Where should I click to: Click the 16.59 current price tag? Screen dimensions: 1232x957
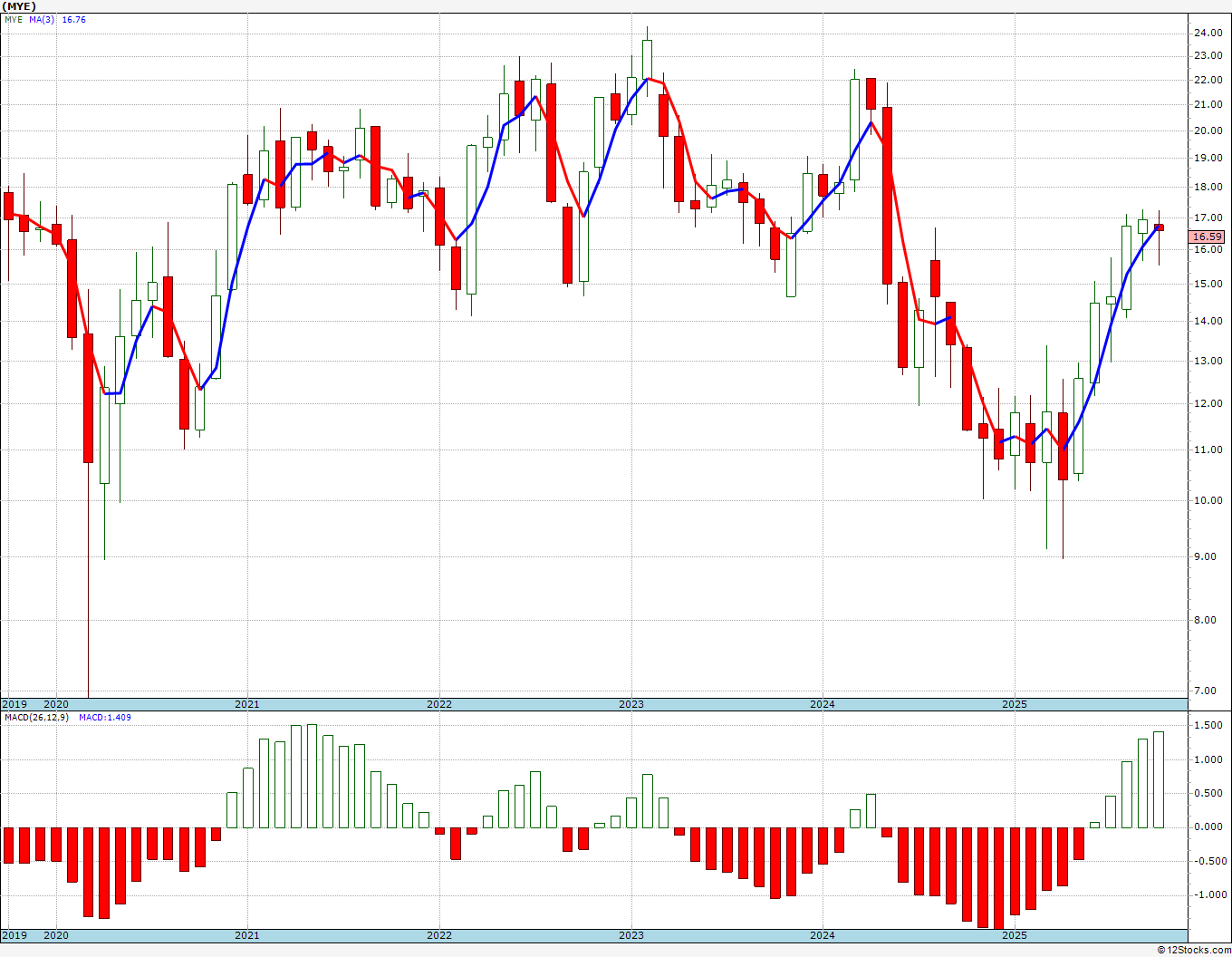pos(1207,237)
